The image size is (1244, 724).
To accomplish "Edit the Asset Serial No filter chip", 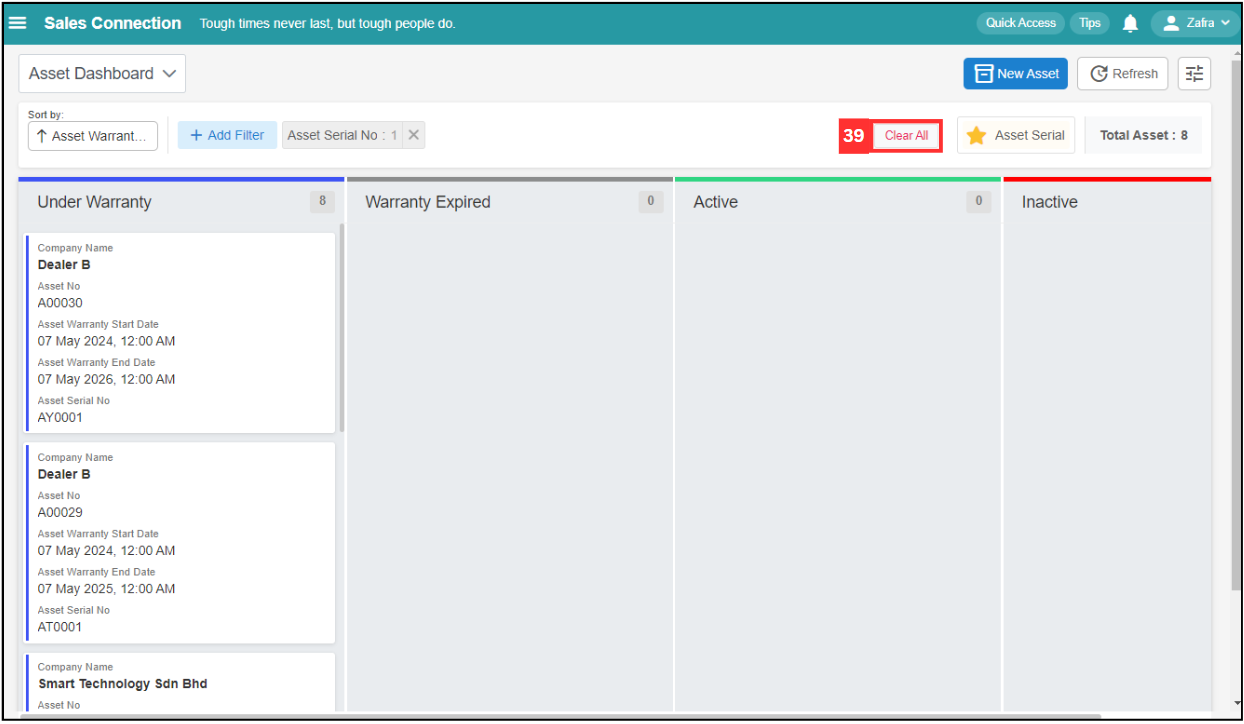I will point(342,135).
